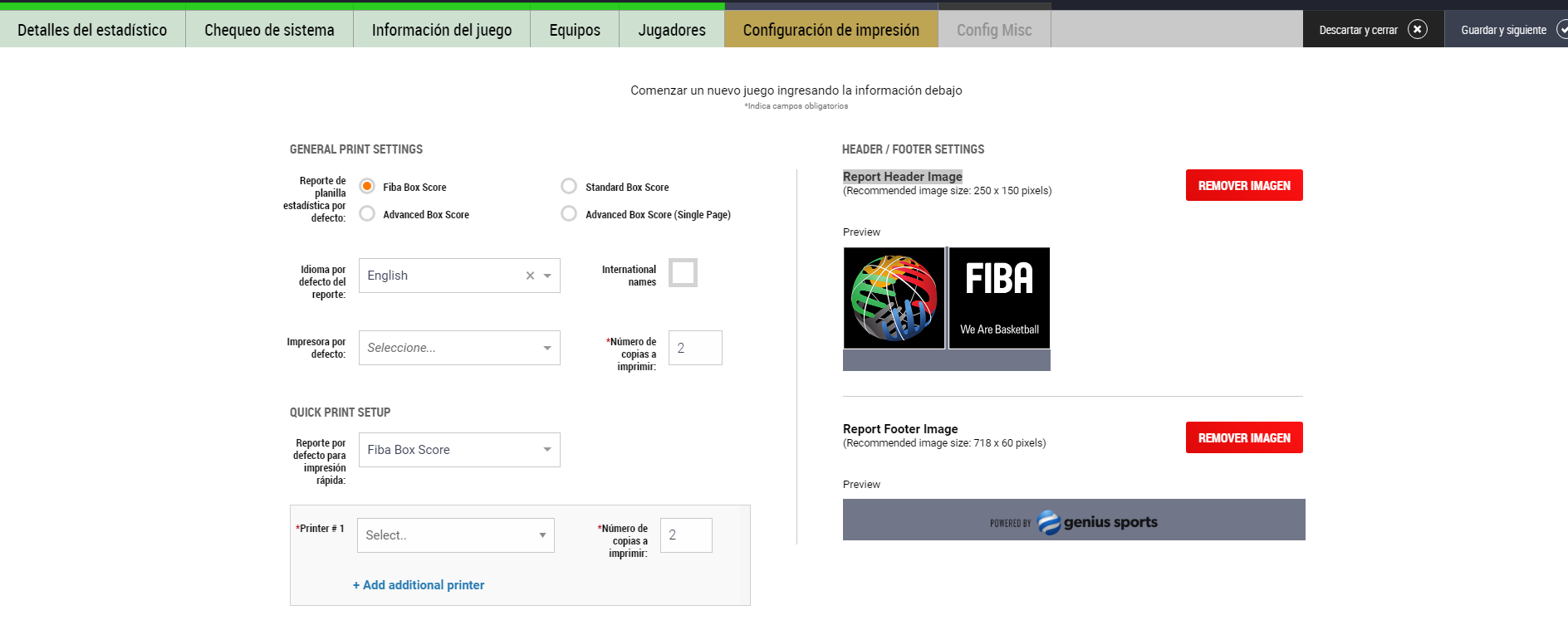
Task: Go to Información del juego tab
Action: 442,30
